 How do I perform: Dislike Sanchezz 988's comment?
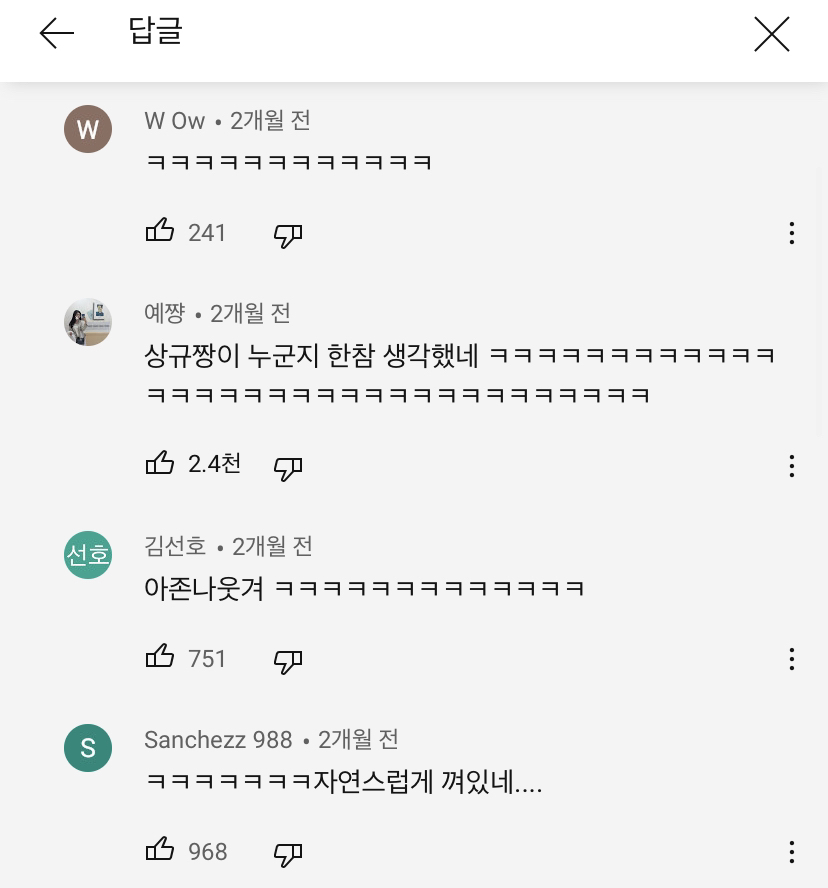[x=288, y=854]
